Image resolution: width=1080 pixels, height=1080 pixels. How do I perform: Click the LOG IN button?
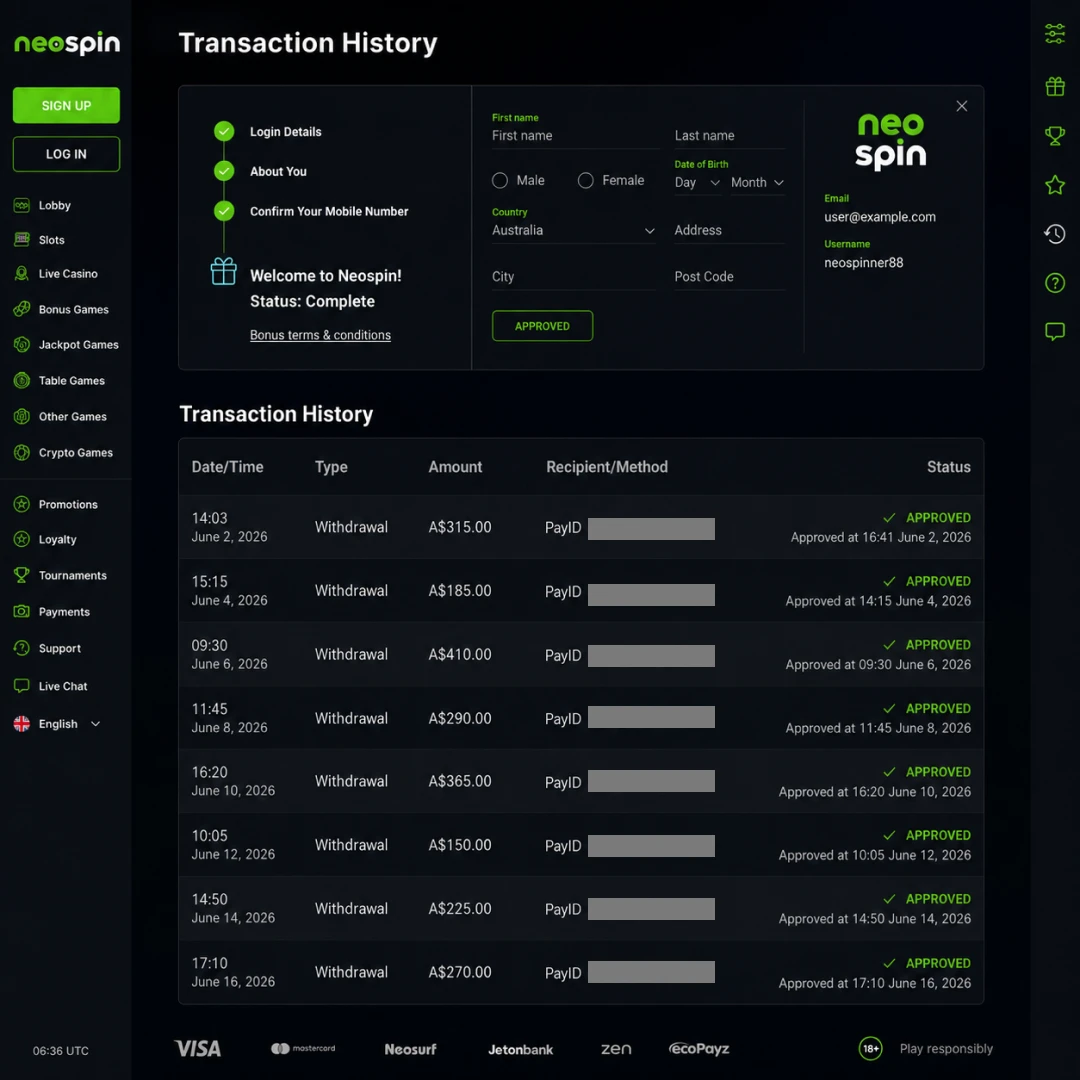[x=66, y=154]
